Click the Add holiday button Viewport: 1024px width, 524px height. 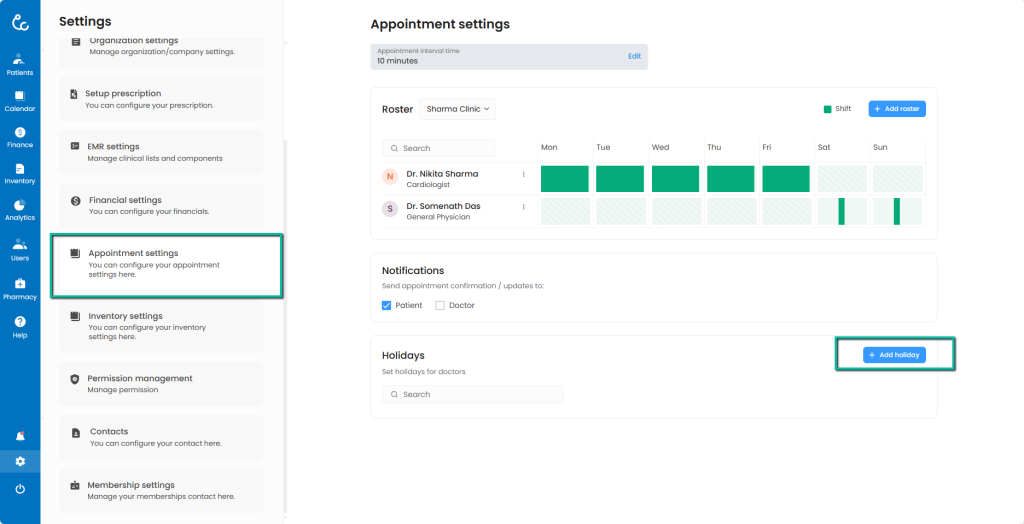(x=894, y=355)
